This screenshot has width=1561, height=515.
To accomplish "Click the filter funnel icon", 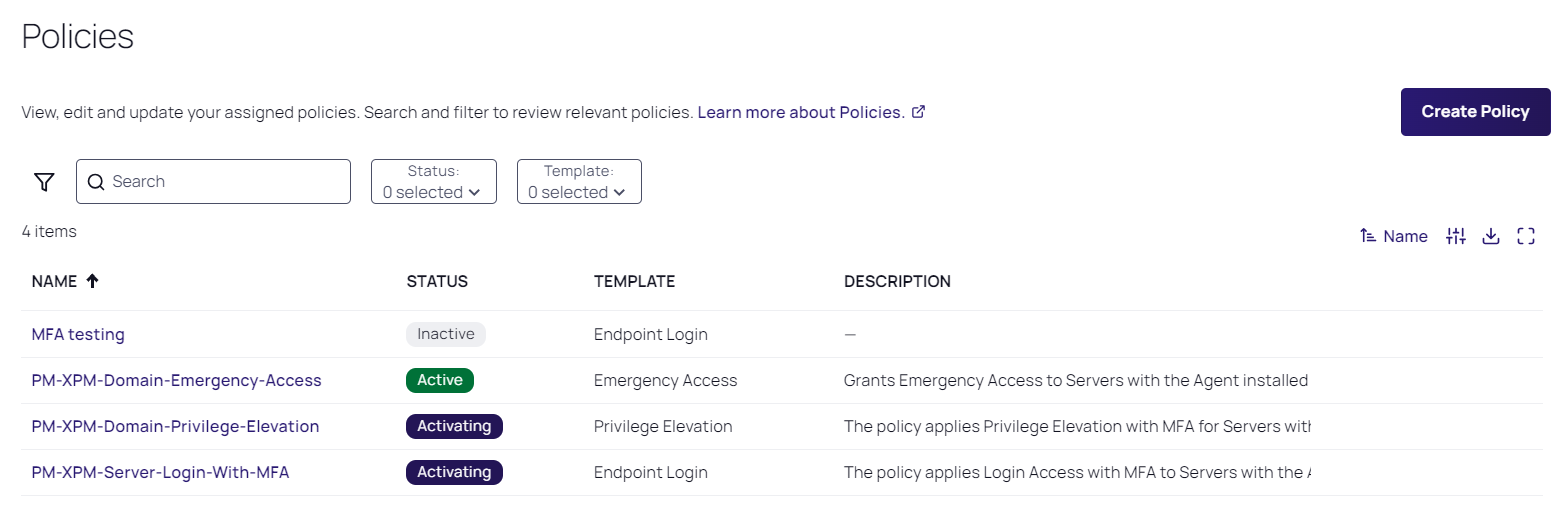I will click(44, 182).
